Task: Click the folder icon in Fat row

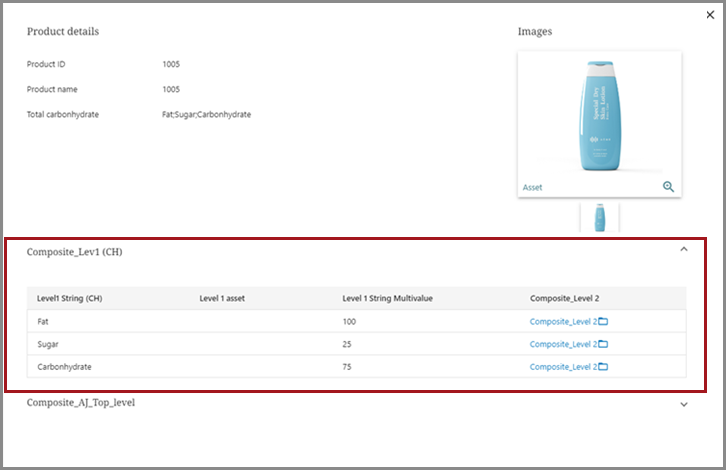Action: coord(603,321)
